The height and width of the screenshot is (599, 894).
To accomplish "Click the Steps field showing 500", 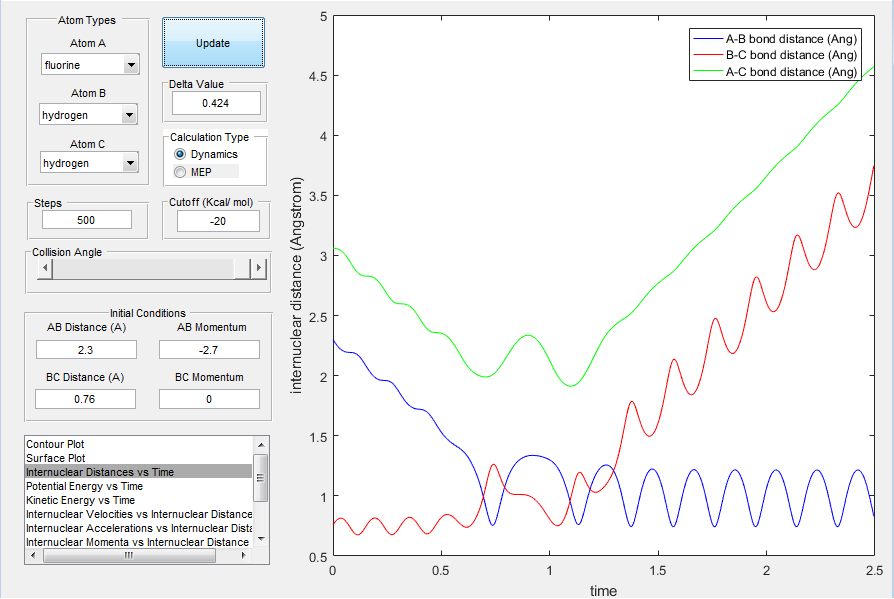I will click(87, 220).
